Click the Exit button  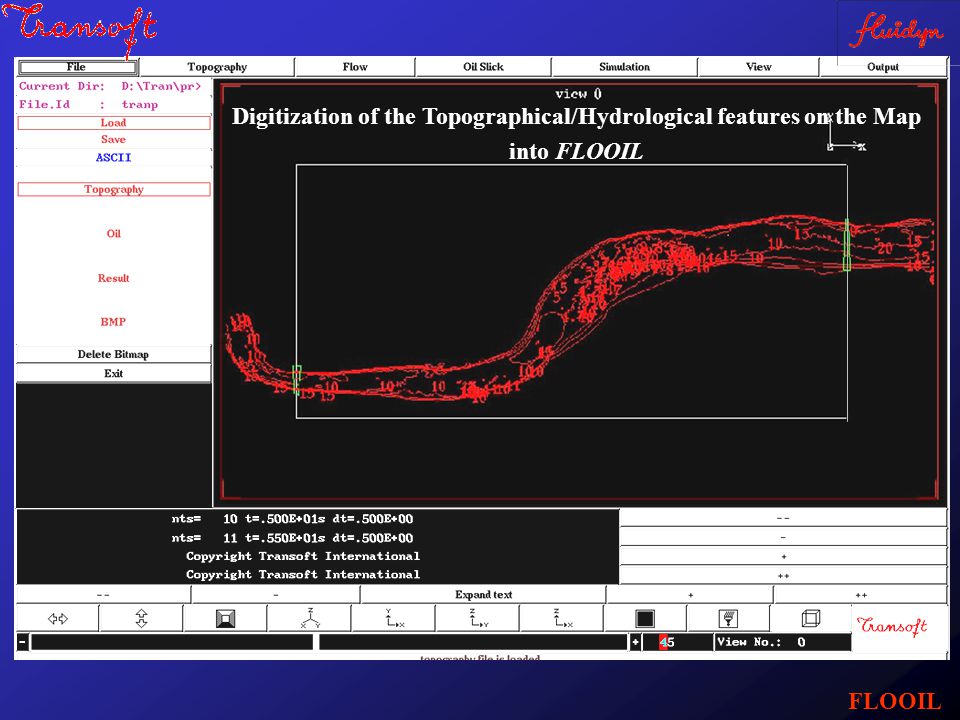click(114, 373)
